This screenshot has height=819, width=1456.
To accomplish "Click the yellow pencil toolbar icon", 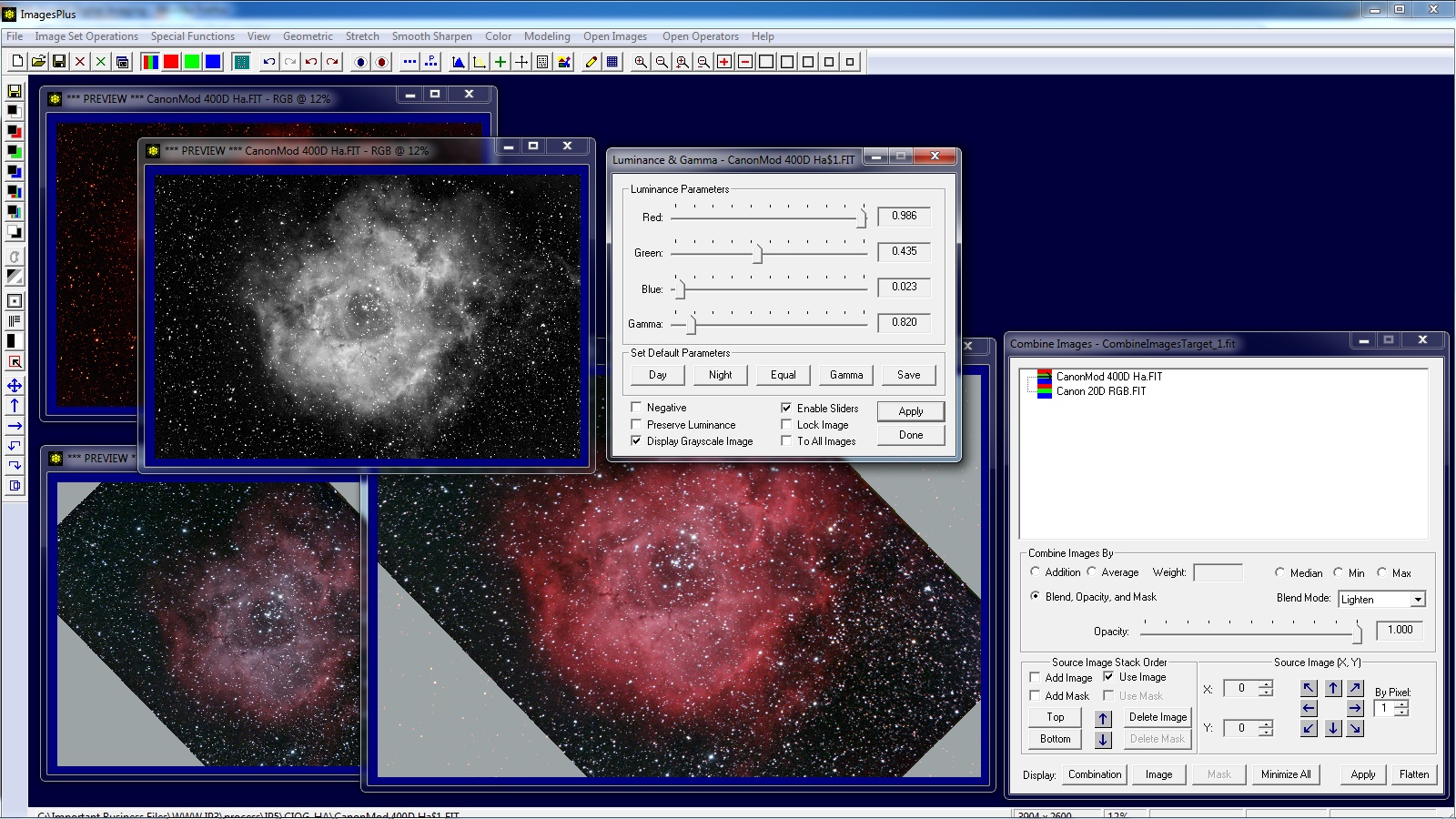I will [591, 62].
